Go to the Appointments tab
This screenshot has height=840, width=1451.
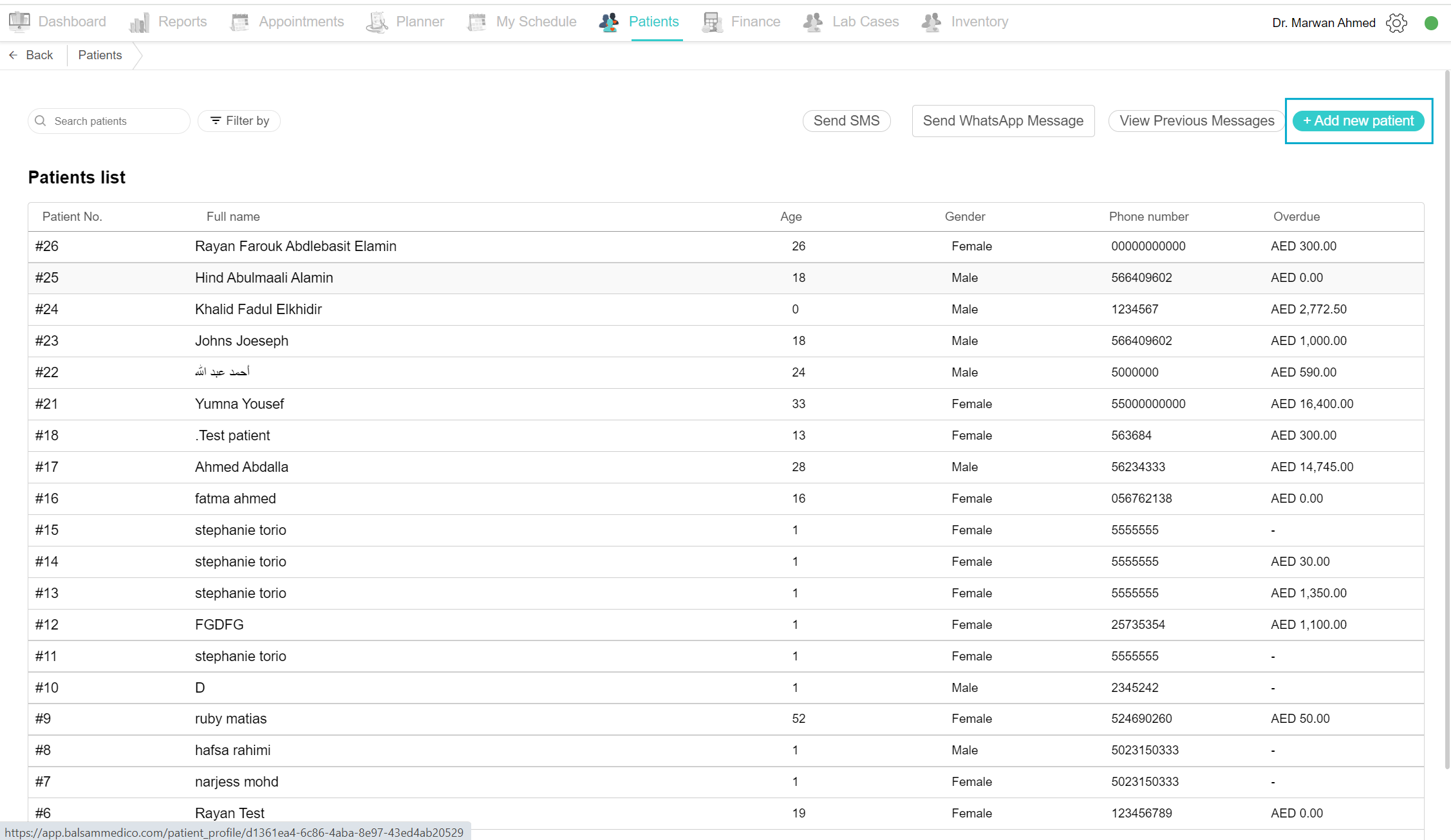click(301, 22)
